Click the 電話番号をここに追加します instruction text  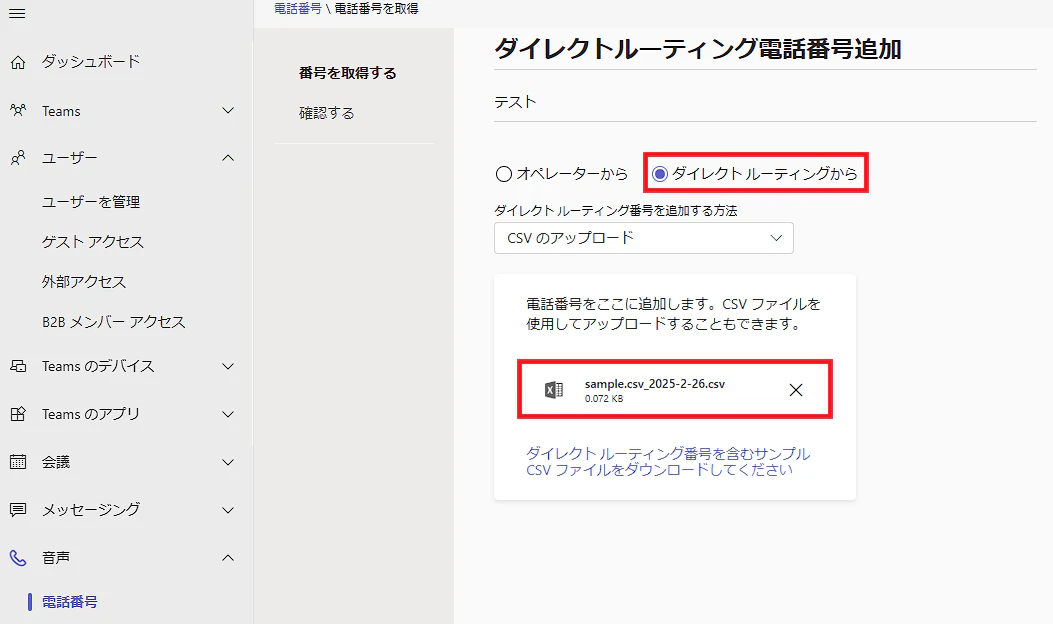674,314
